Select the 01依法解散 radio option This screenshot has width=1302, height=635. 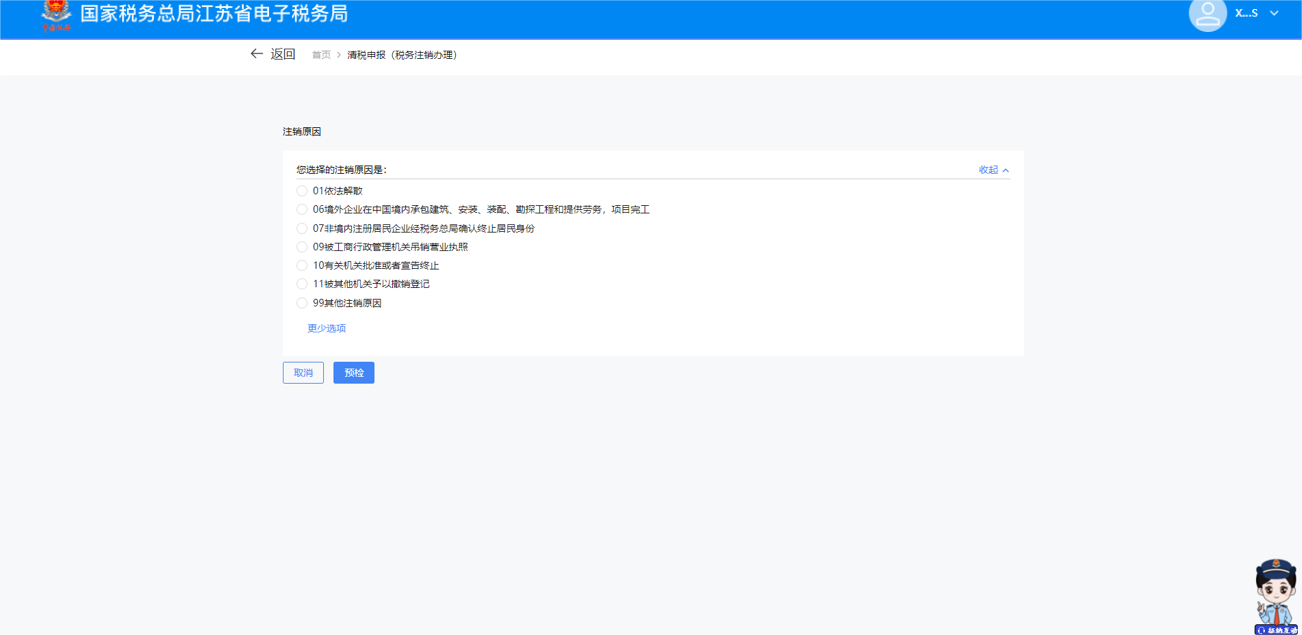pos(302,191)
